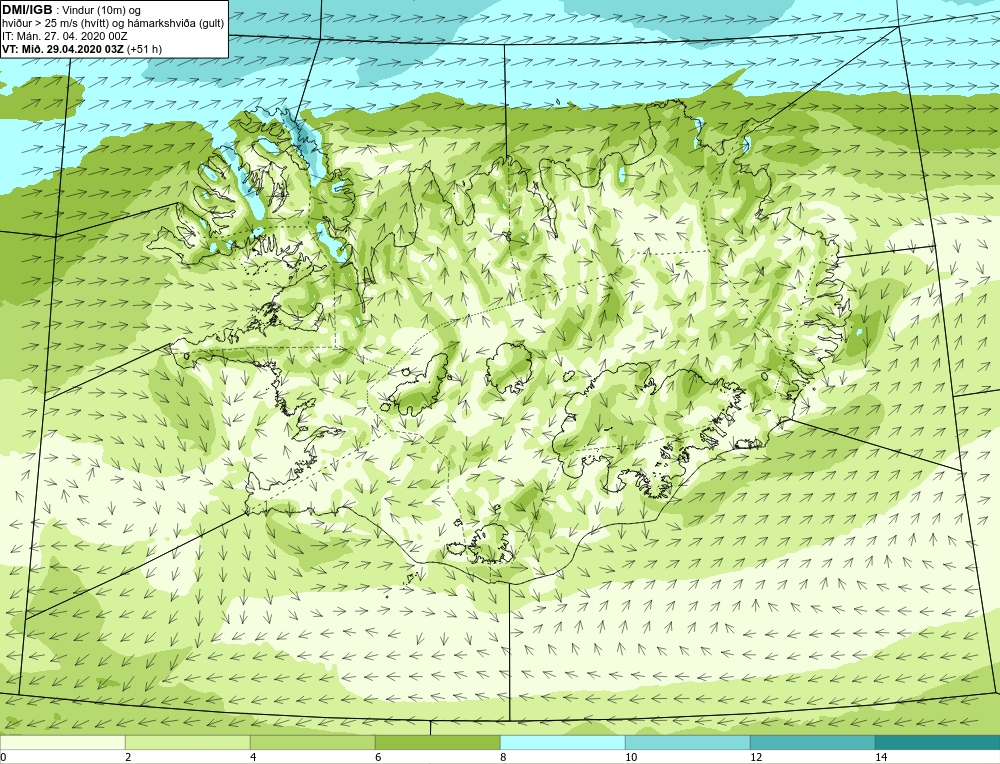Click the 'VT: Mið. 29.04.2020 03Z' valid time
Screen dimensions: 1000x764
[63, 49]
